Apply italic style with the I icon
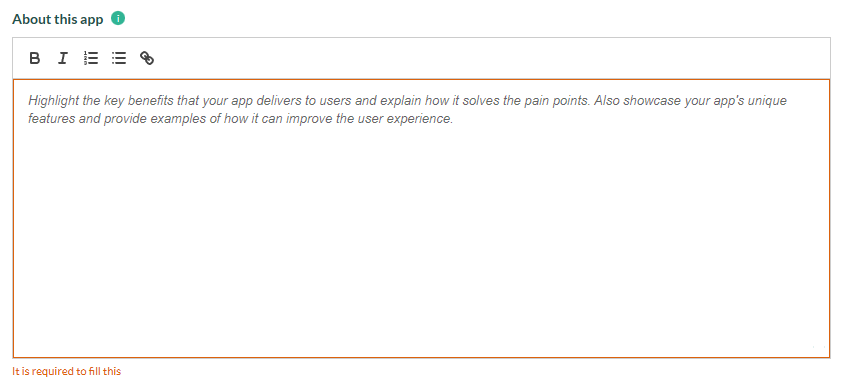 tap(63, 58)
